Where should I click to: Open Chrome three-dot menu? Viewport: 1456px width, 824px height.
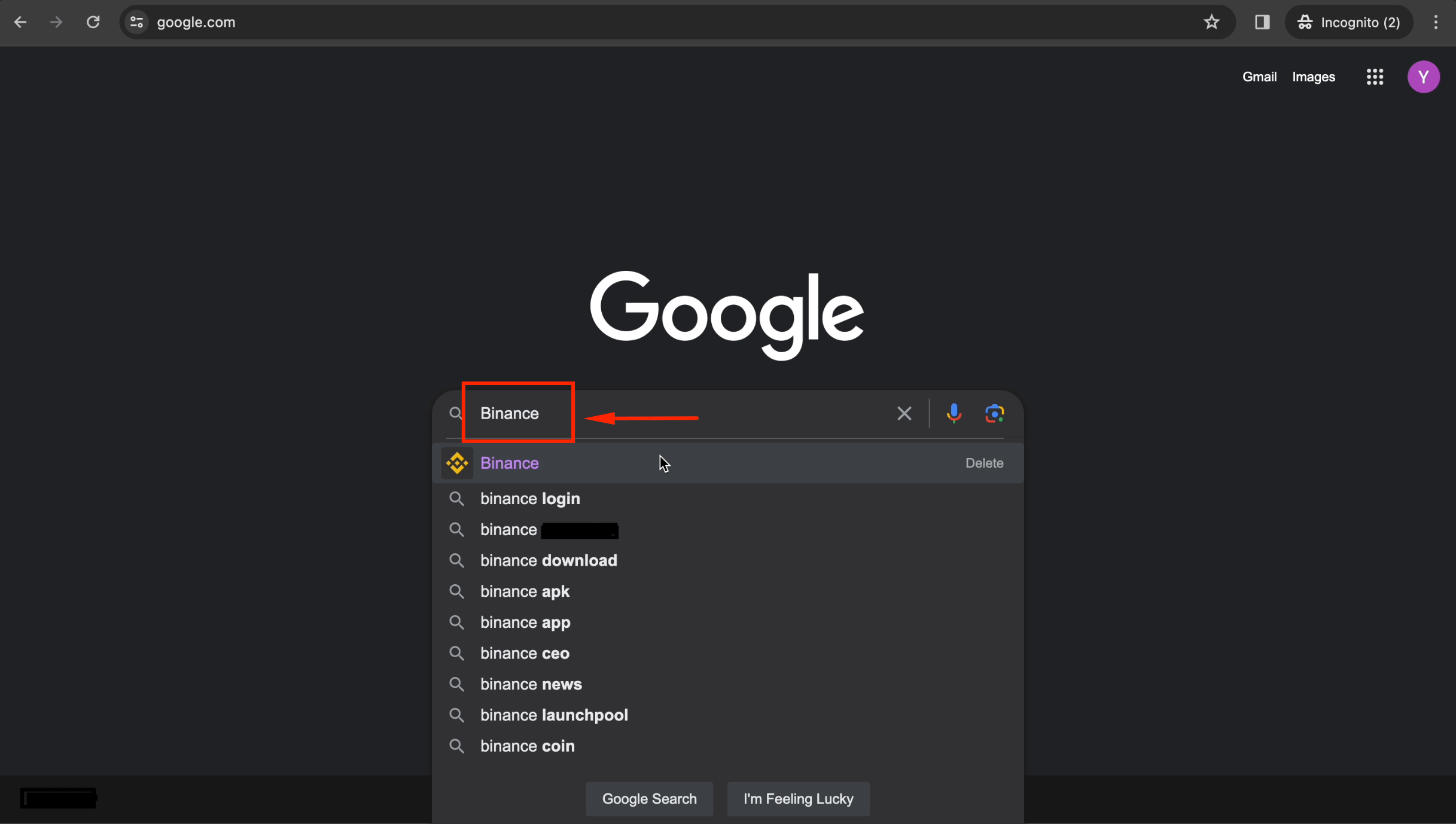tap(1436, 22)
